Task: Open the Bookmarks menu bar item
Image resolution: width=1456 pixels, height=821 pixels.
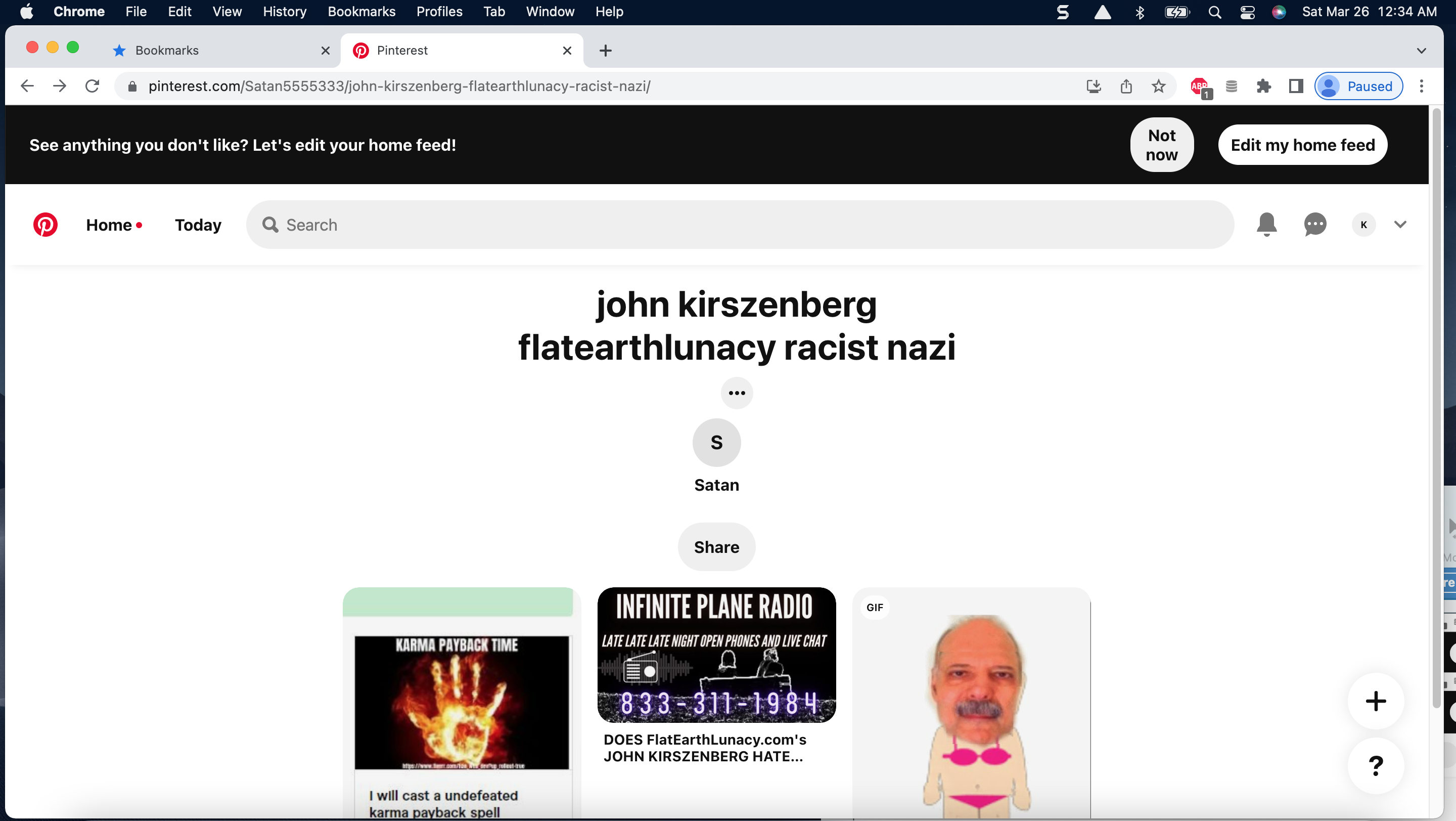Action: click(x=361, y=11)
